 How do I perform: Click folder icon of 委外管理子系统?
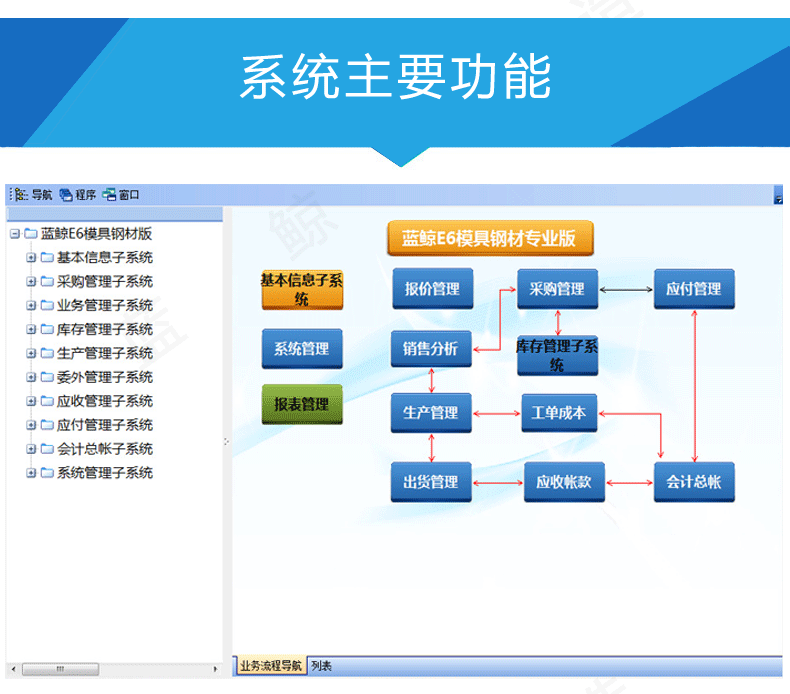click(47, 377)
